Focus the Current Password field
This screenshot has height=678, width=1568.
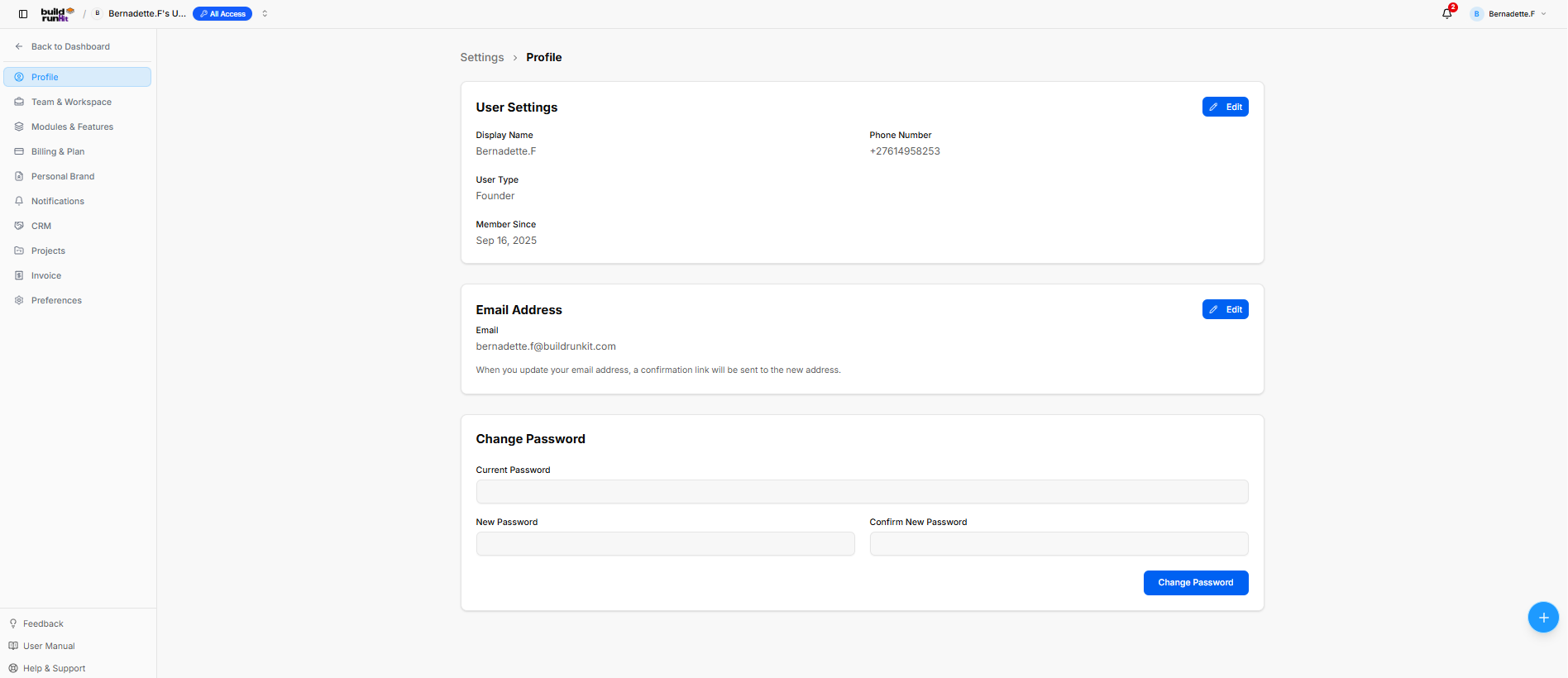862,492
